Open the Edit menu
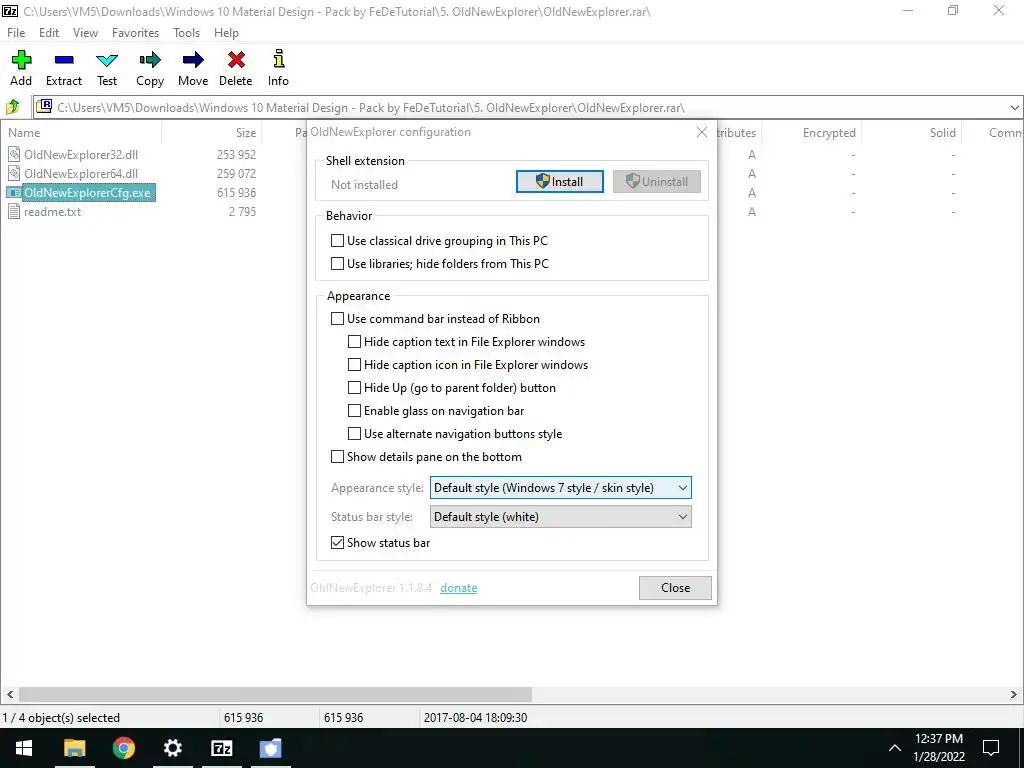 49,33
